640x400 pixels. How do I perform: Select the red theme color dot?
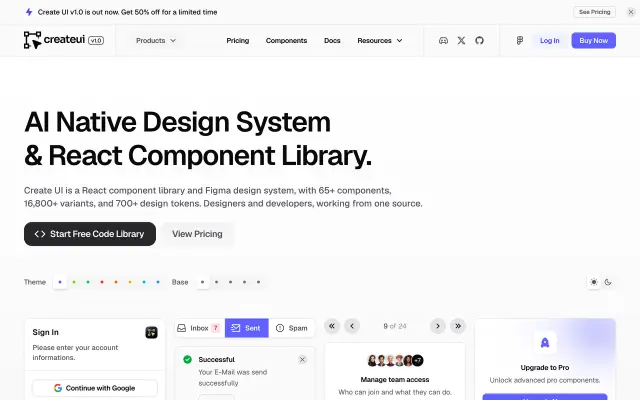[102, 282]
